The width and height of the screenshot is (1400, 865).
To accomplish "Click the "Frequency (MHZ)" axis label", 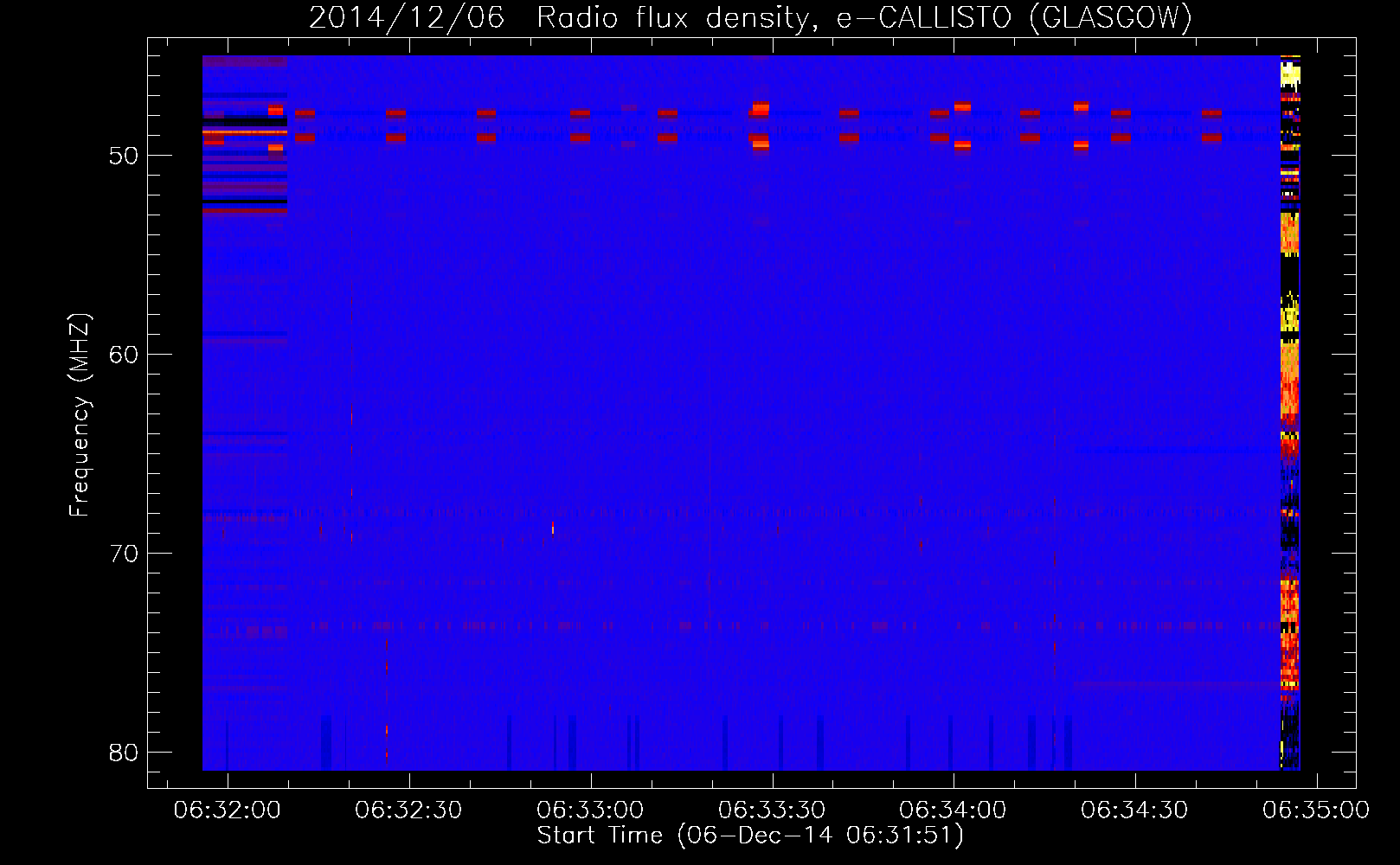I will coord(80,415).
